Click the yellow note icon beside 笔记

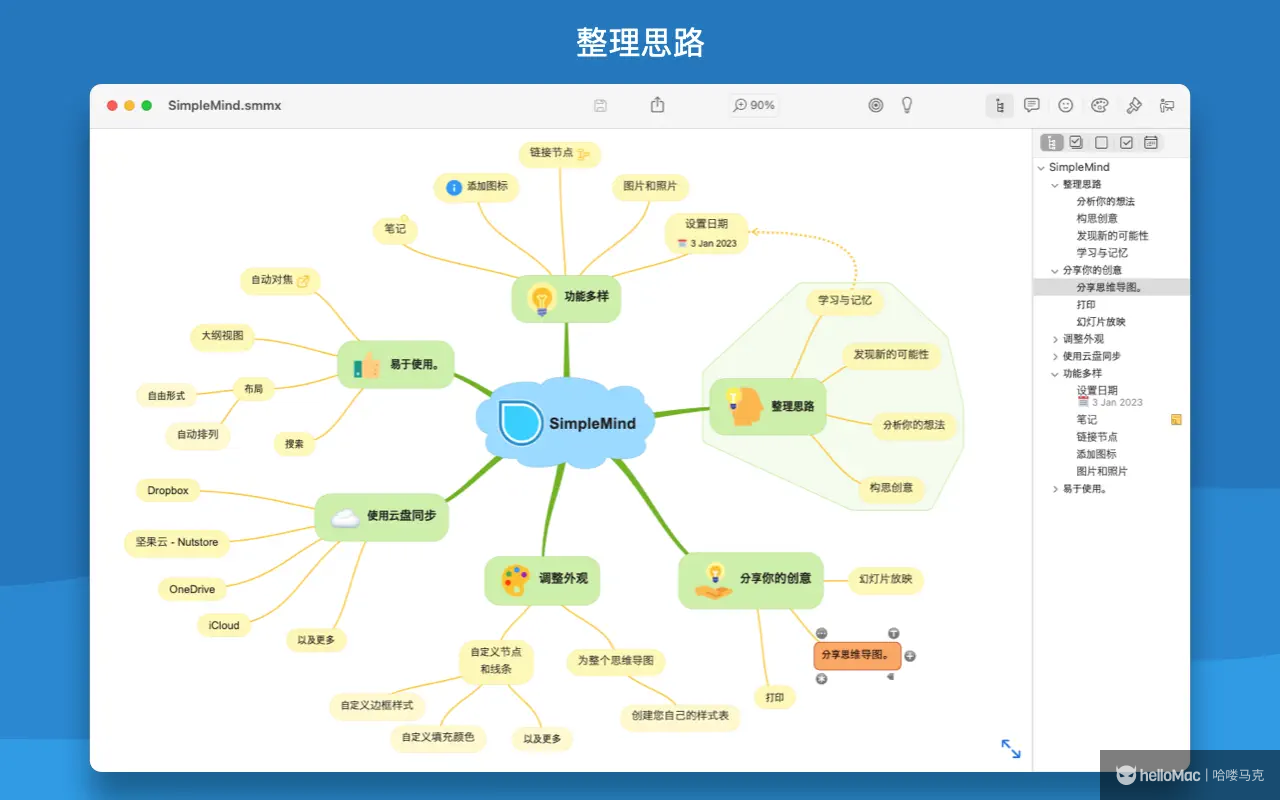pyautogui.click(x=1176, y=420)
